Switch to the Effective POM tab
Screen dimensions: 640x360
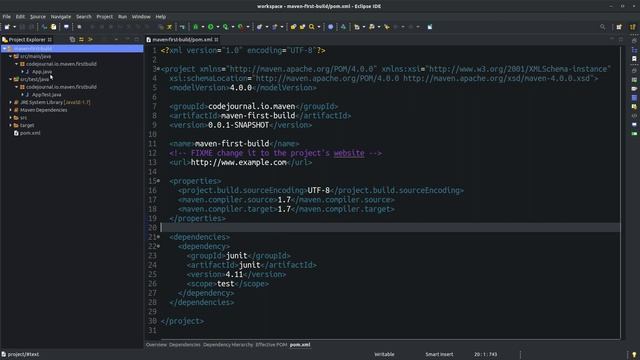pos(271,345)
